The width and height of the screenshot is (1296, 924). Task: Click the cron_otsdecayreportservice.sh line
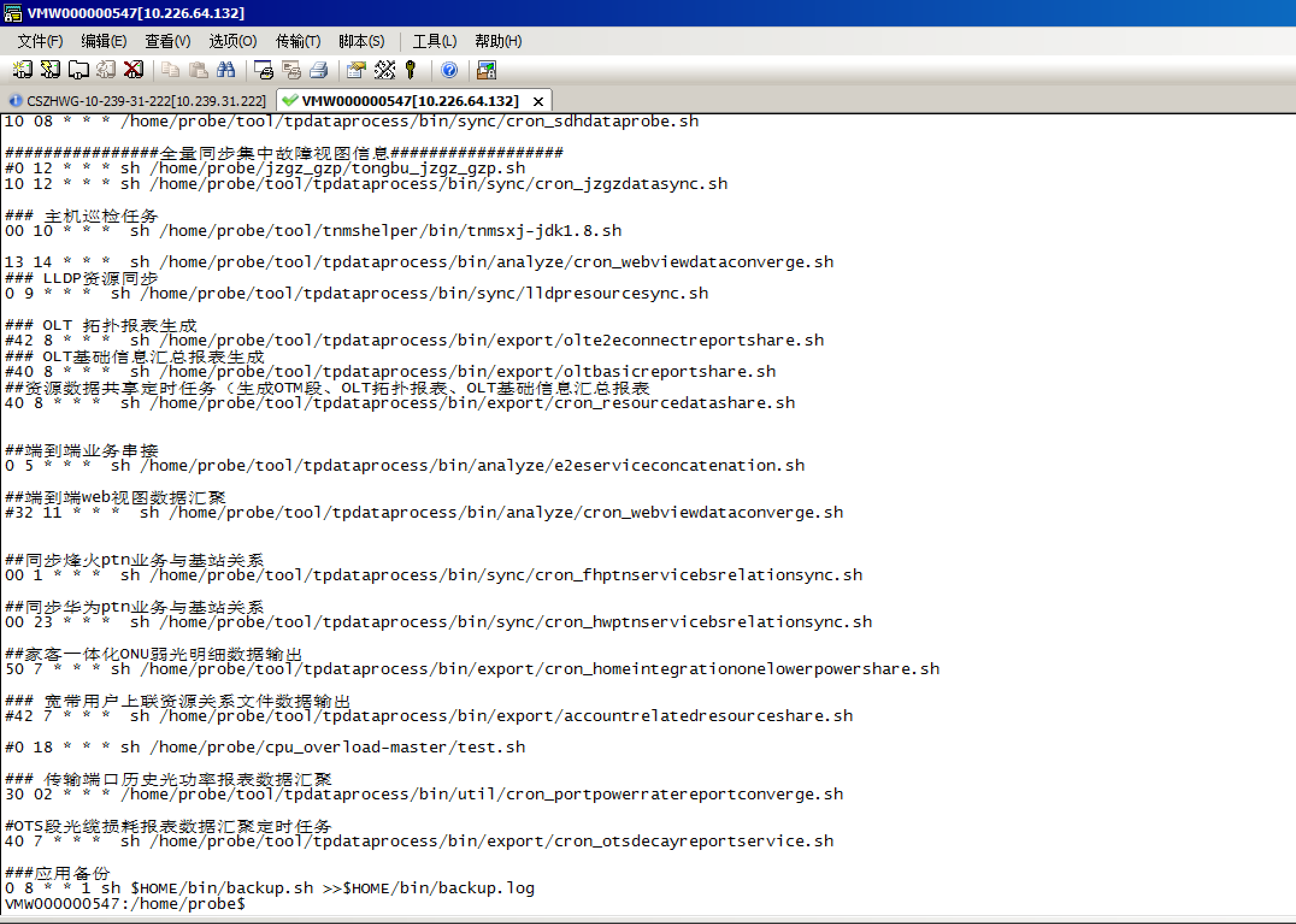pos(419,841)
